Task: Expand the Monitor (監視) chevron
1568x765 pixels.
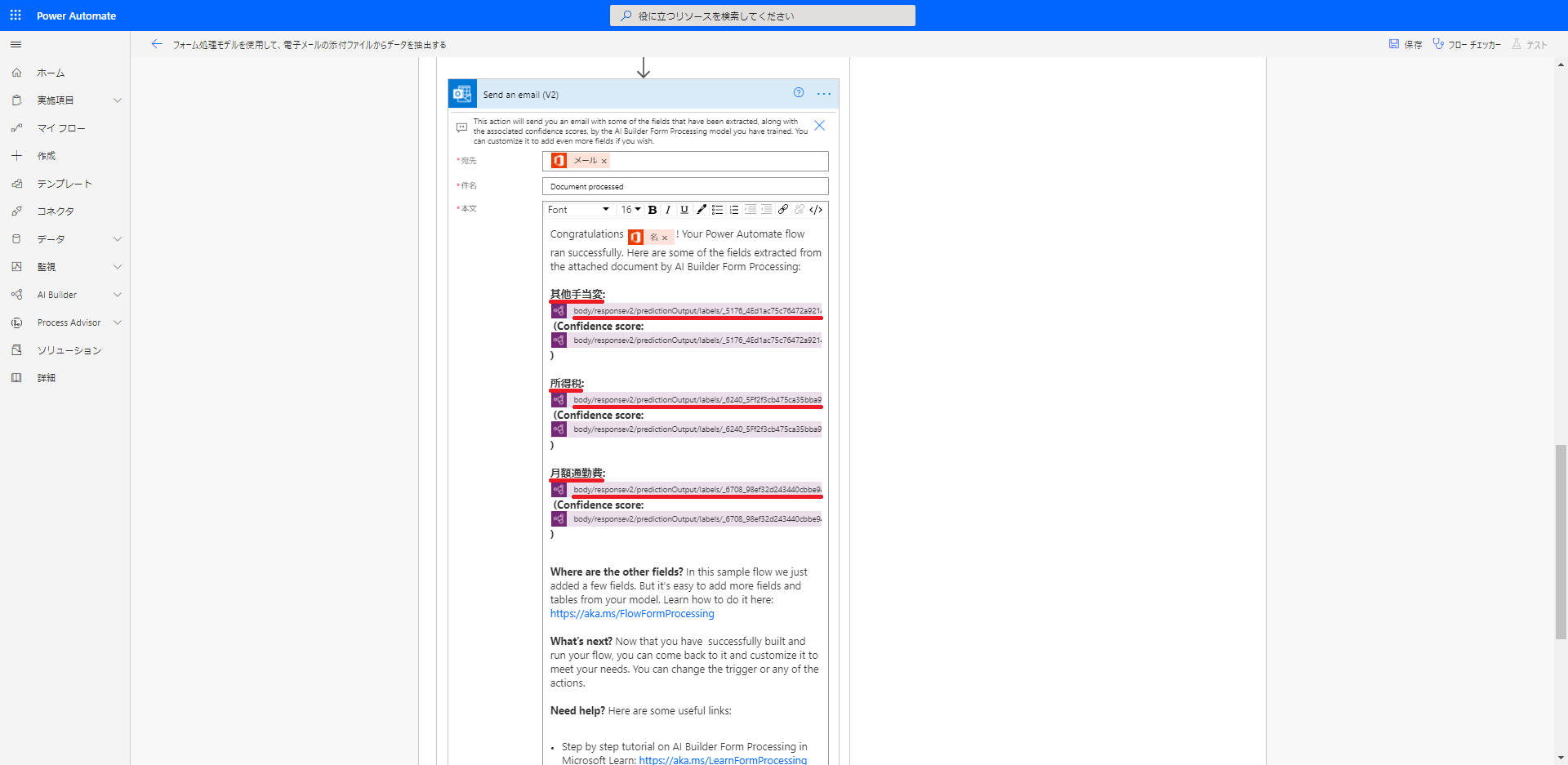Action: [117, 267]
